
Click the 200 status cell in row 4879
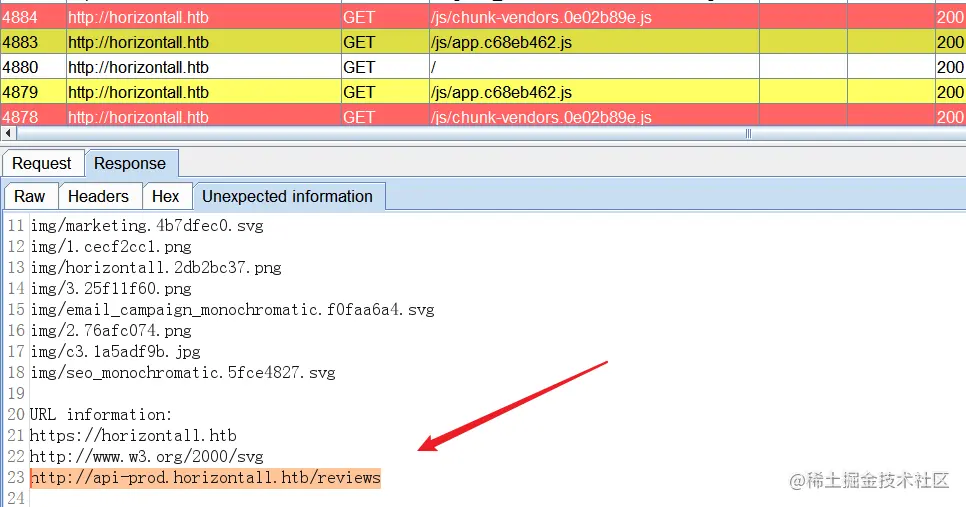(x=950, y=92)
